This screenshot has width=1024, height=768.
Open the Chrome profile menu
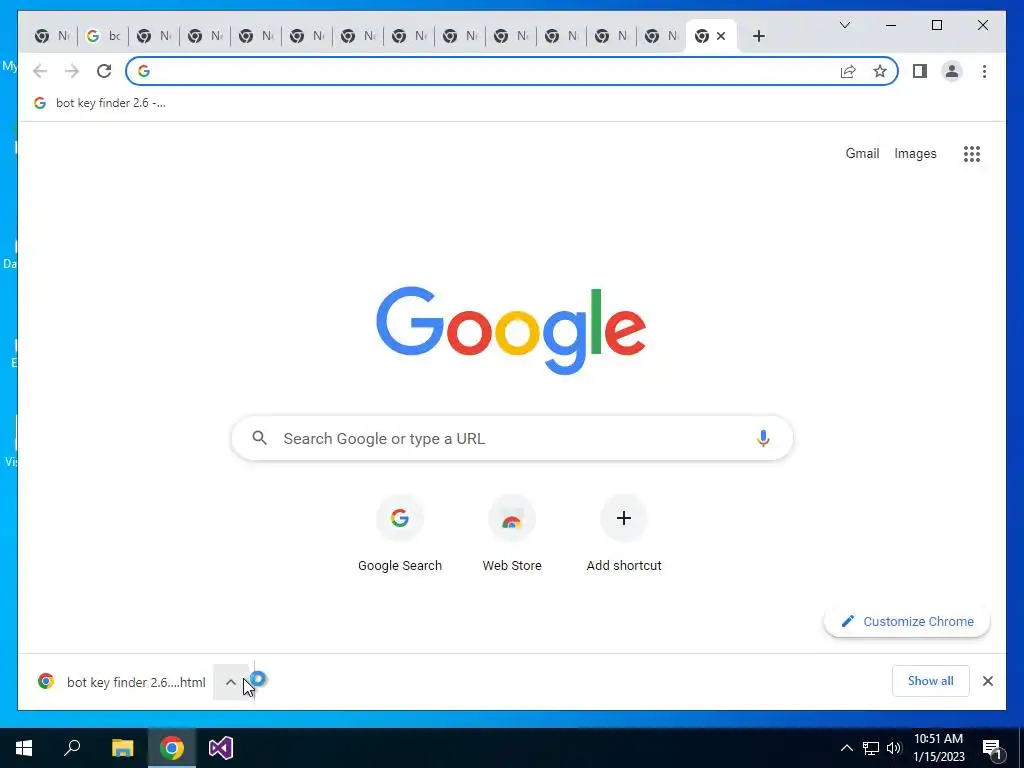click(952, 71)
